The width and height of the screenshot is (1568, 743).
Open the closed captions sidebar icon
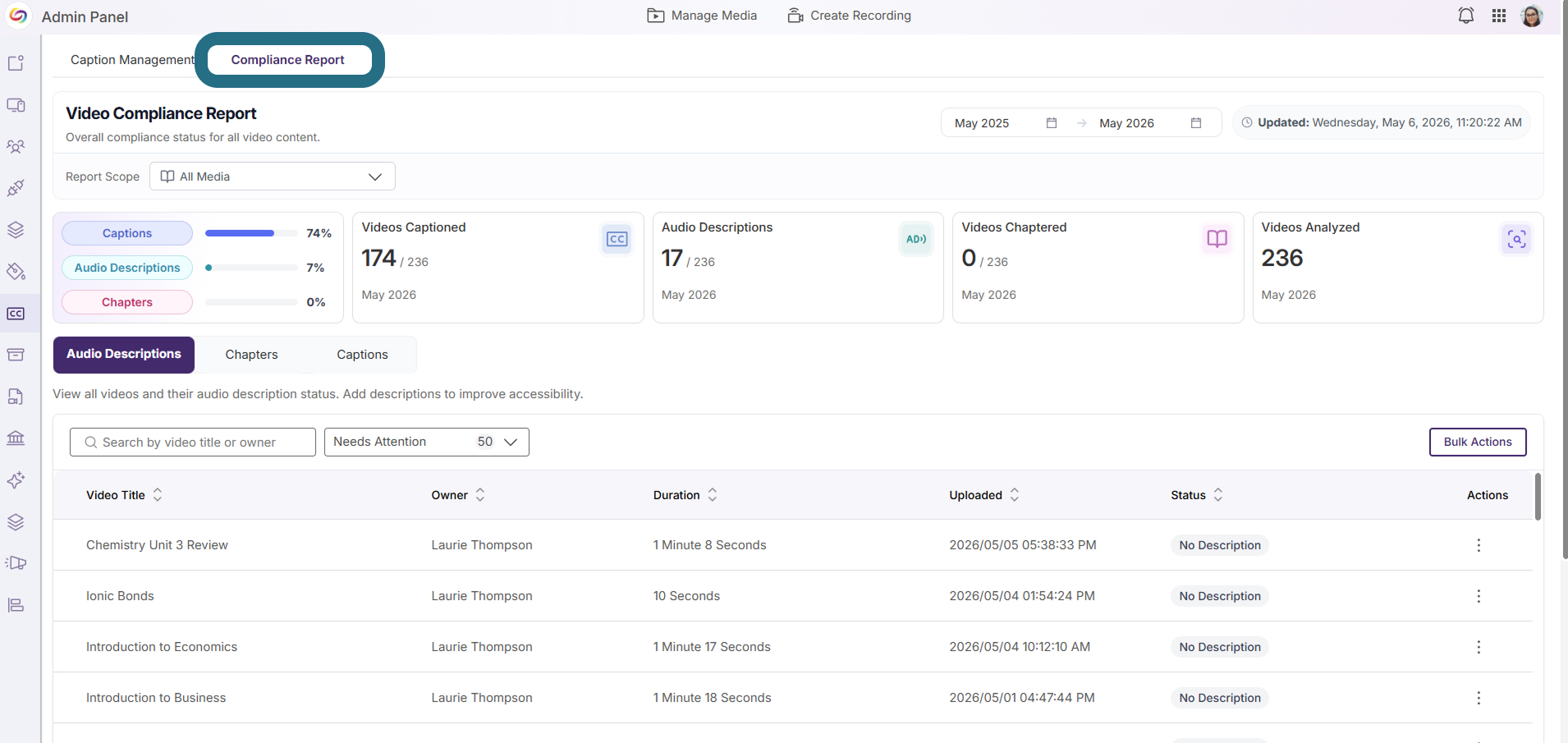16,314
